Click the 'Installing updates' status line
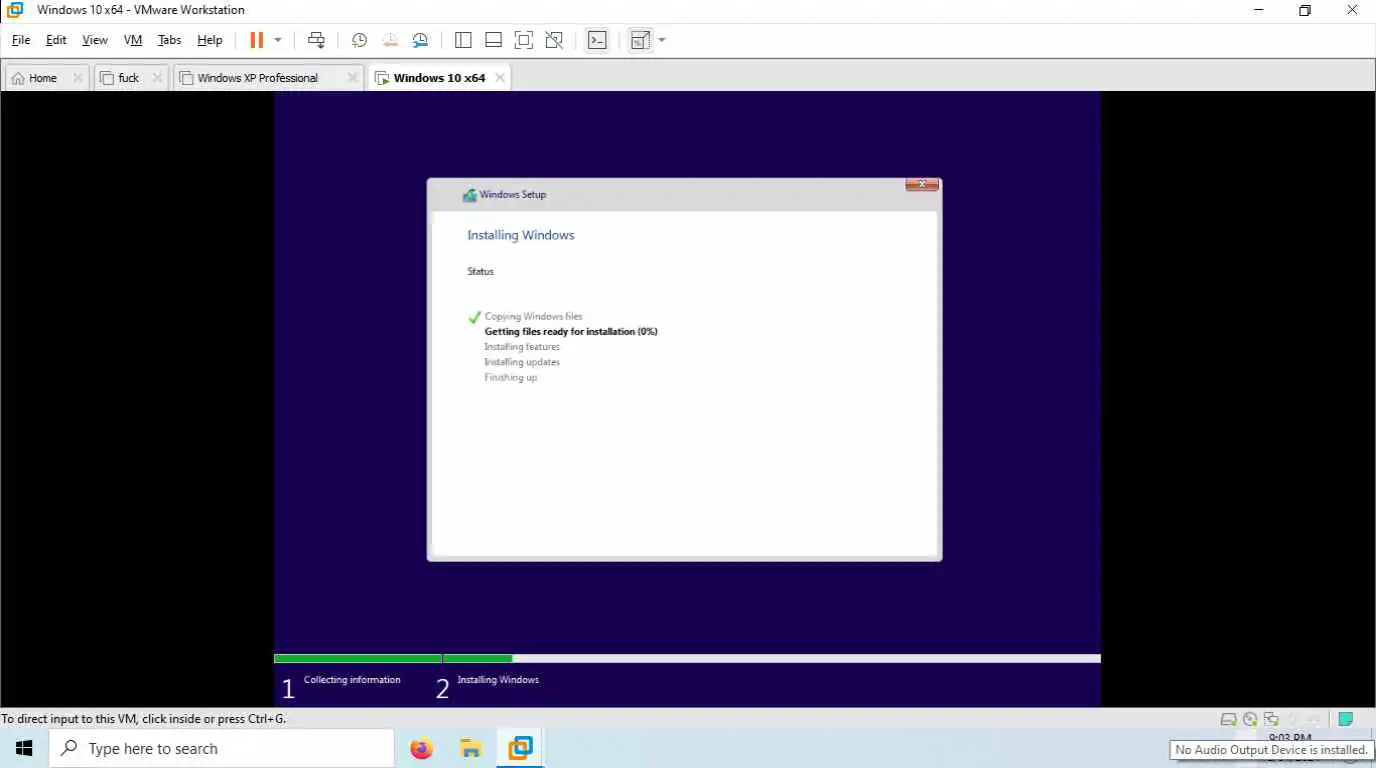The height and width of the screenshot is (768, 1376). point(522,362)
